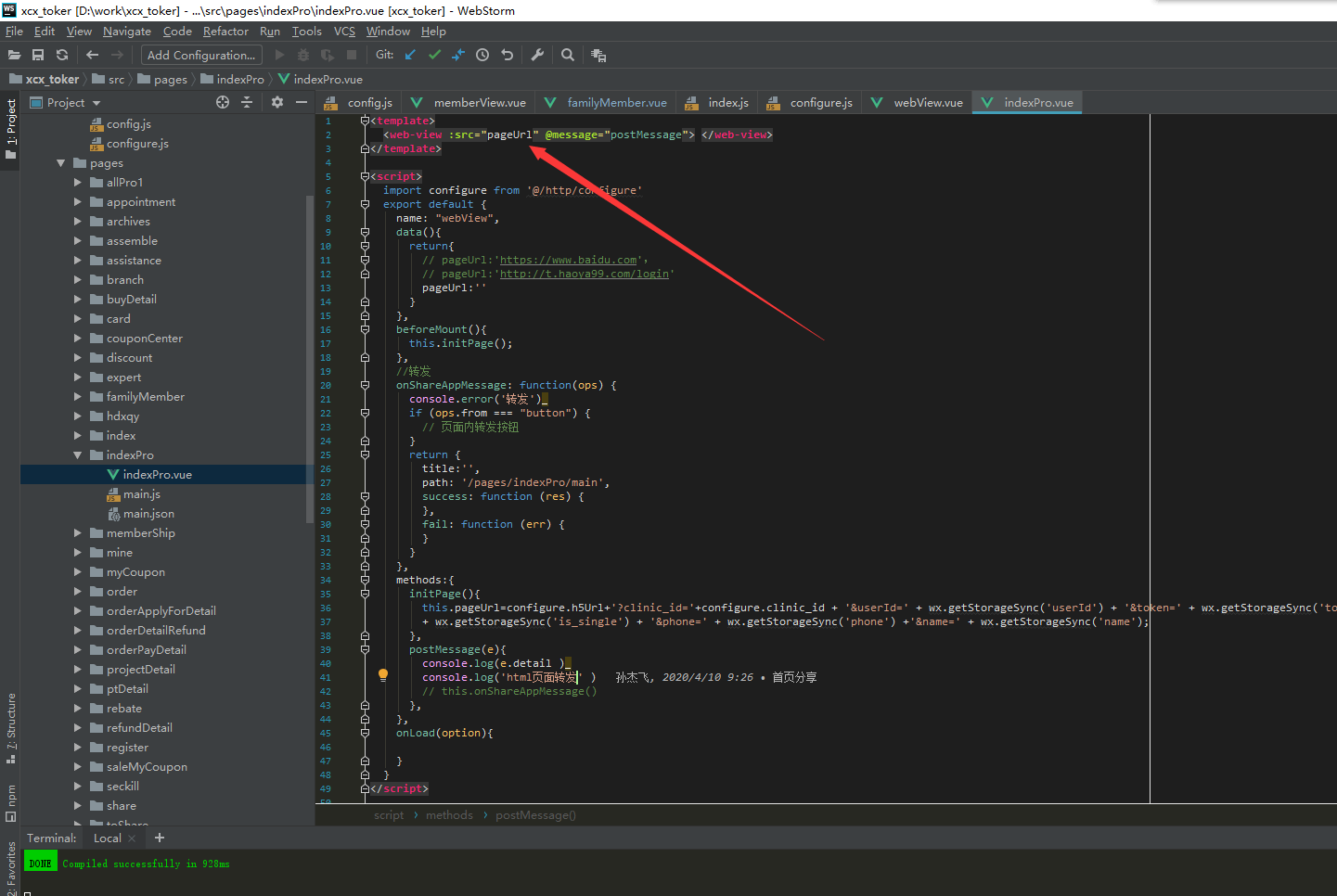Click the Synchronize refresh toolbar icon
This screenshot has height=896, width=1337.
click(62, 55)
